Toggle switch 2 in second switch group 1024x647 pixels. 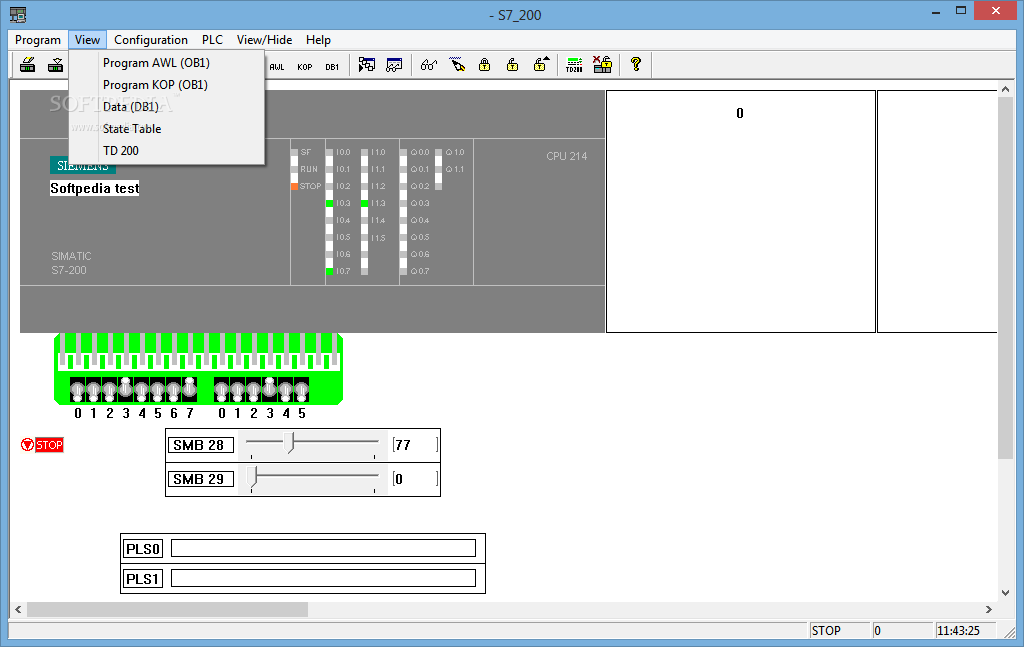point(253,390)
